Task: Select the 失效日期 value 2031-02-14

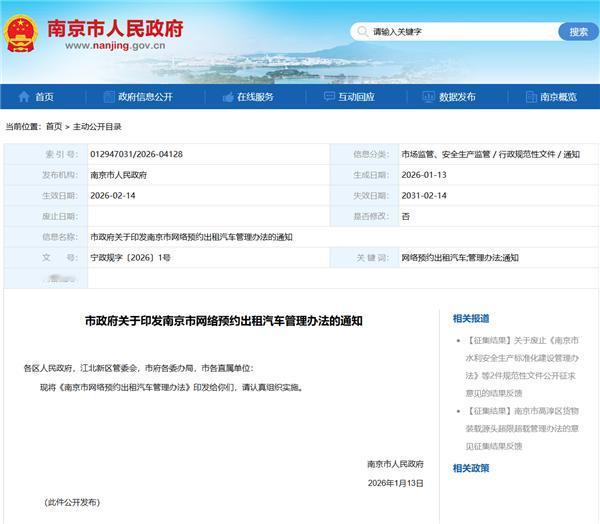Action: point(424,196)
